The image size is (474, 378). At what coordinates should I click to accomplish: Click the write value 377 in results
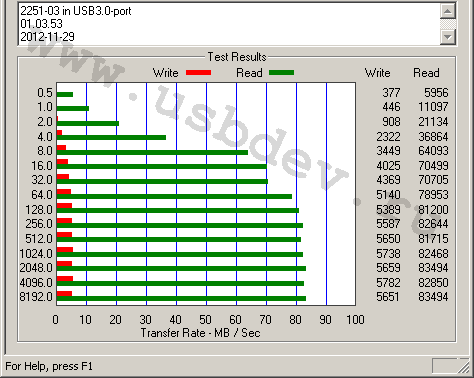[391, 92]
